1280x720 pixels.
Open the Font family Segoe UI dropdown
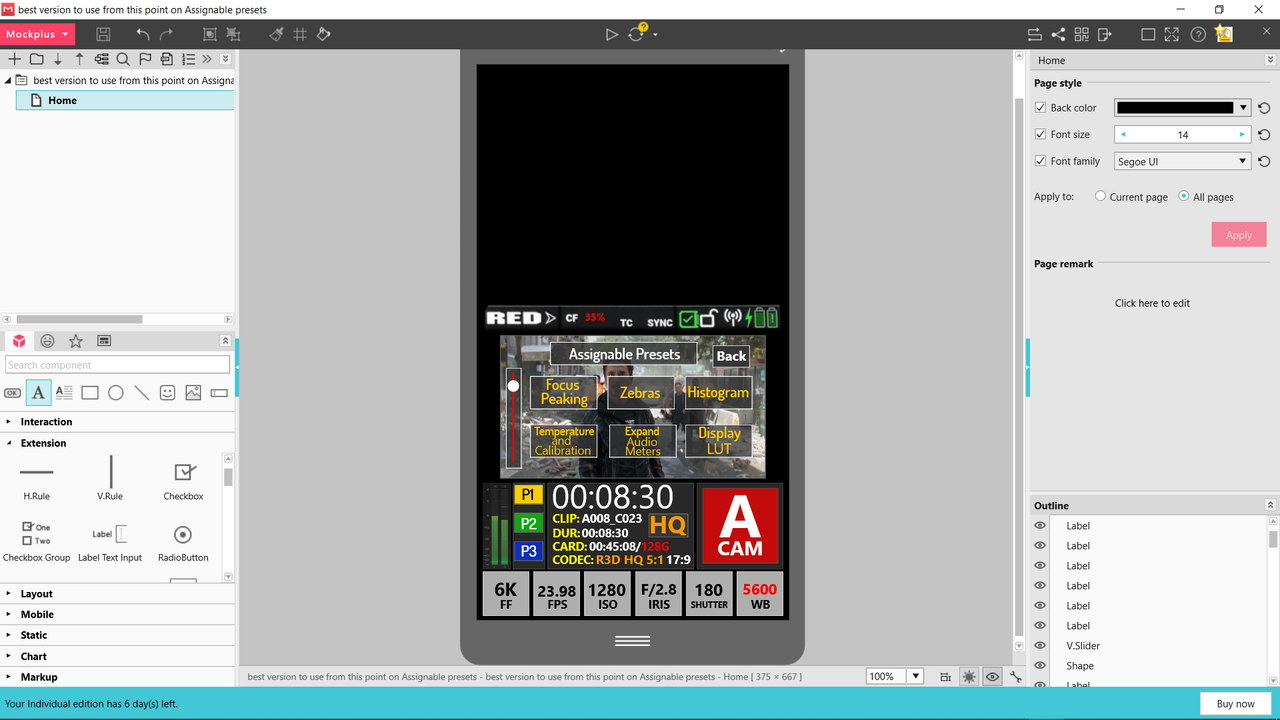(1183, 161)
